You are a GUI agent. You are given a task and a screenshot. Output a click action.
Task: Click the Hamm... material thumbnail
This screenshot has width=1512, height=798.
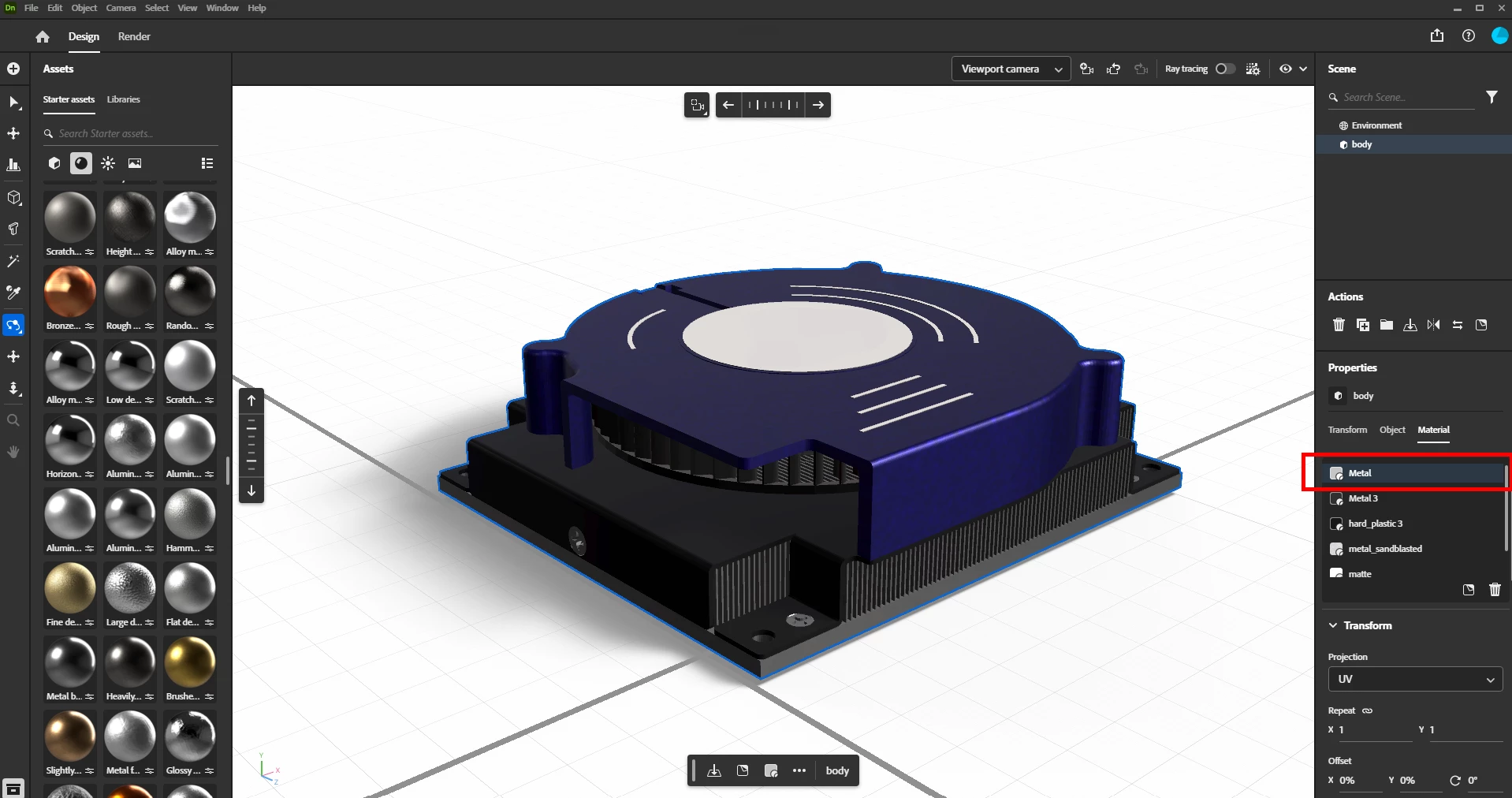pos(190,514)
